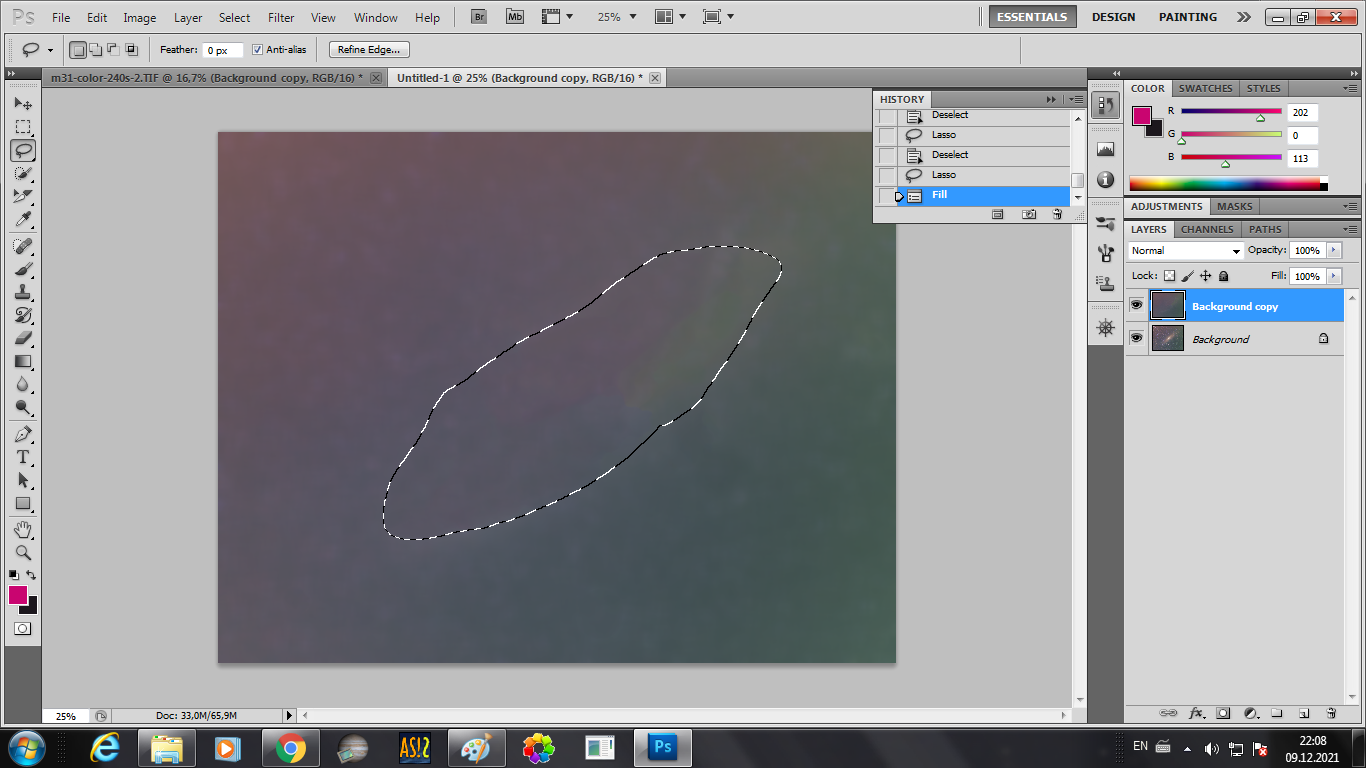
Task: Toggle lock image pixels
Action: tap(1188, 276)
